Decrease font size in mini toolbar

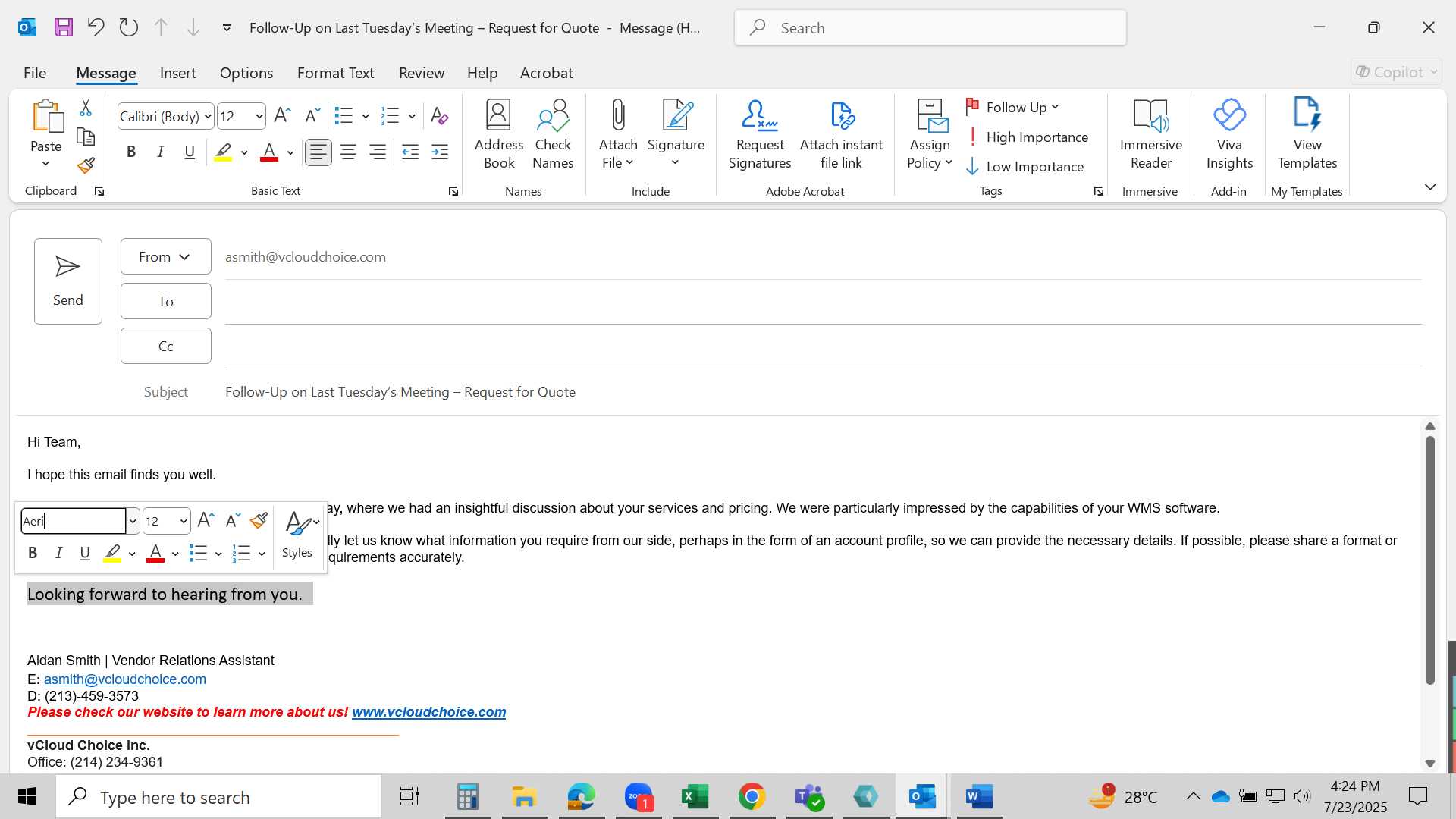click(233, 520)
